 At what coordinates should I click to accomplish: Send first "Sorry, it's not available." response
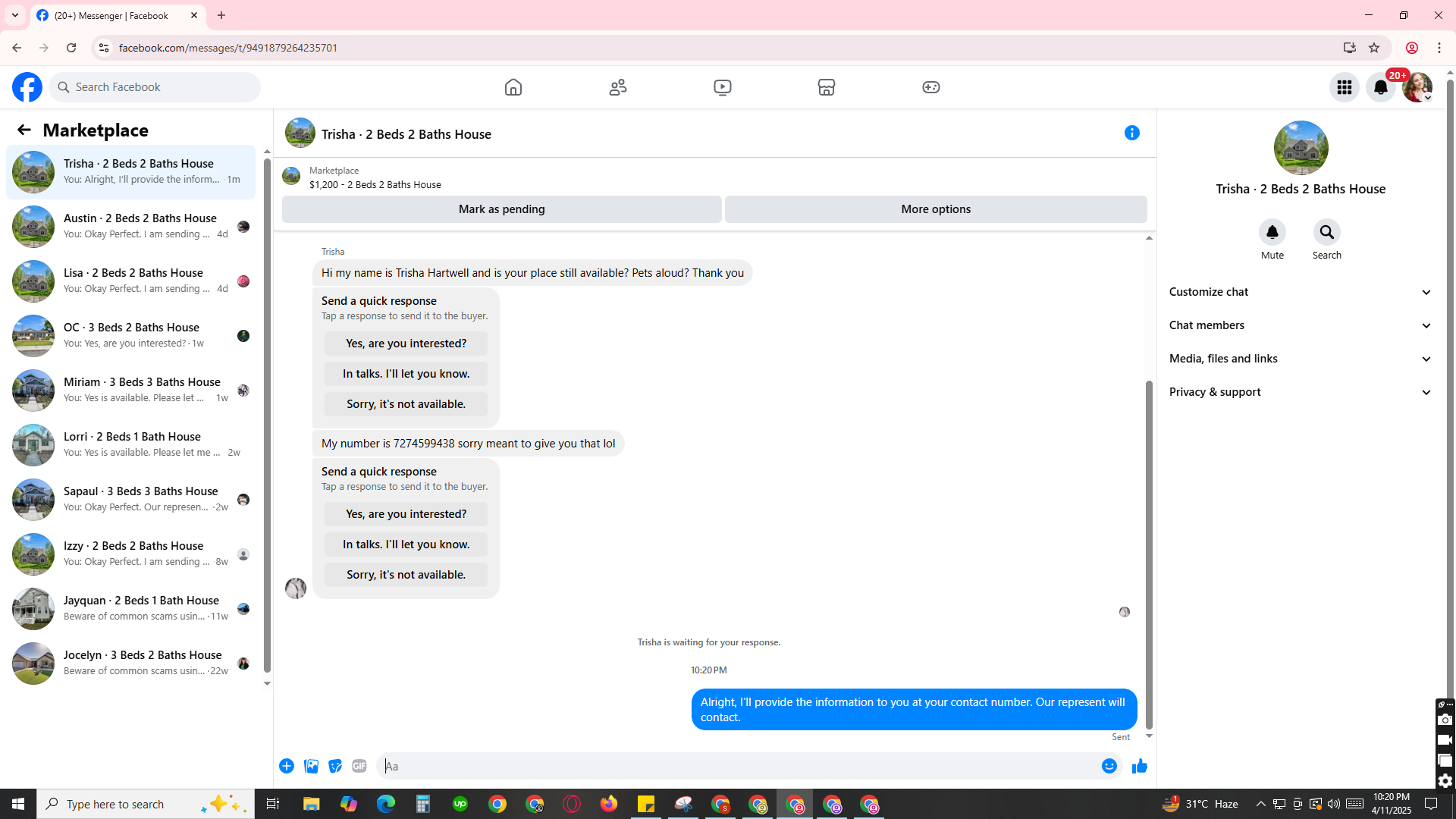click(406, 404)
